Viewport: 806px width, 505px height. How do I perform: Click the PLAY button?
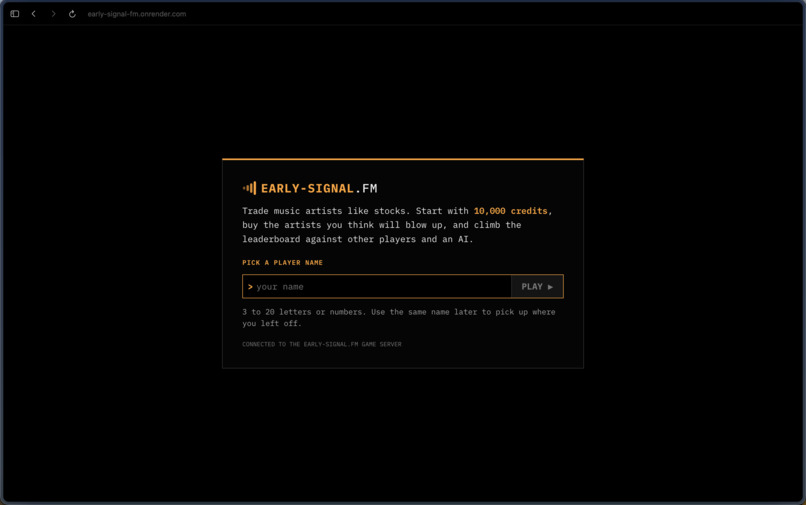[x=537, y=286]
